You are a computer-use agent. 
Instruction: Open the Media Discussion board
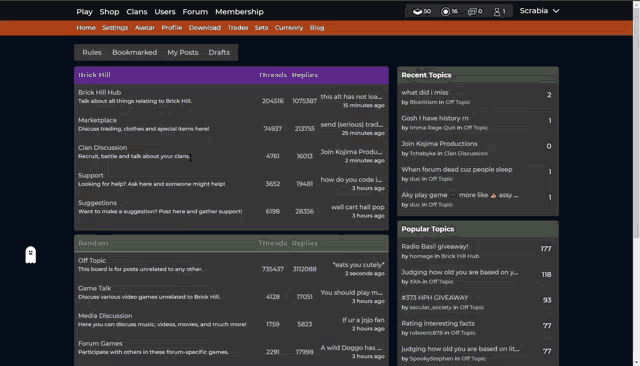(x=105, y=316)
